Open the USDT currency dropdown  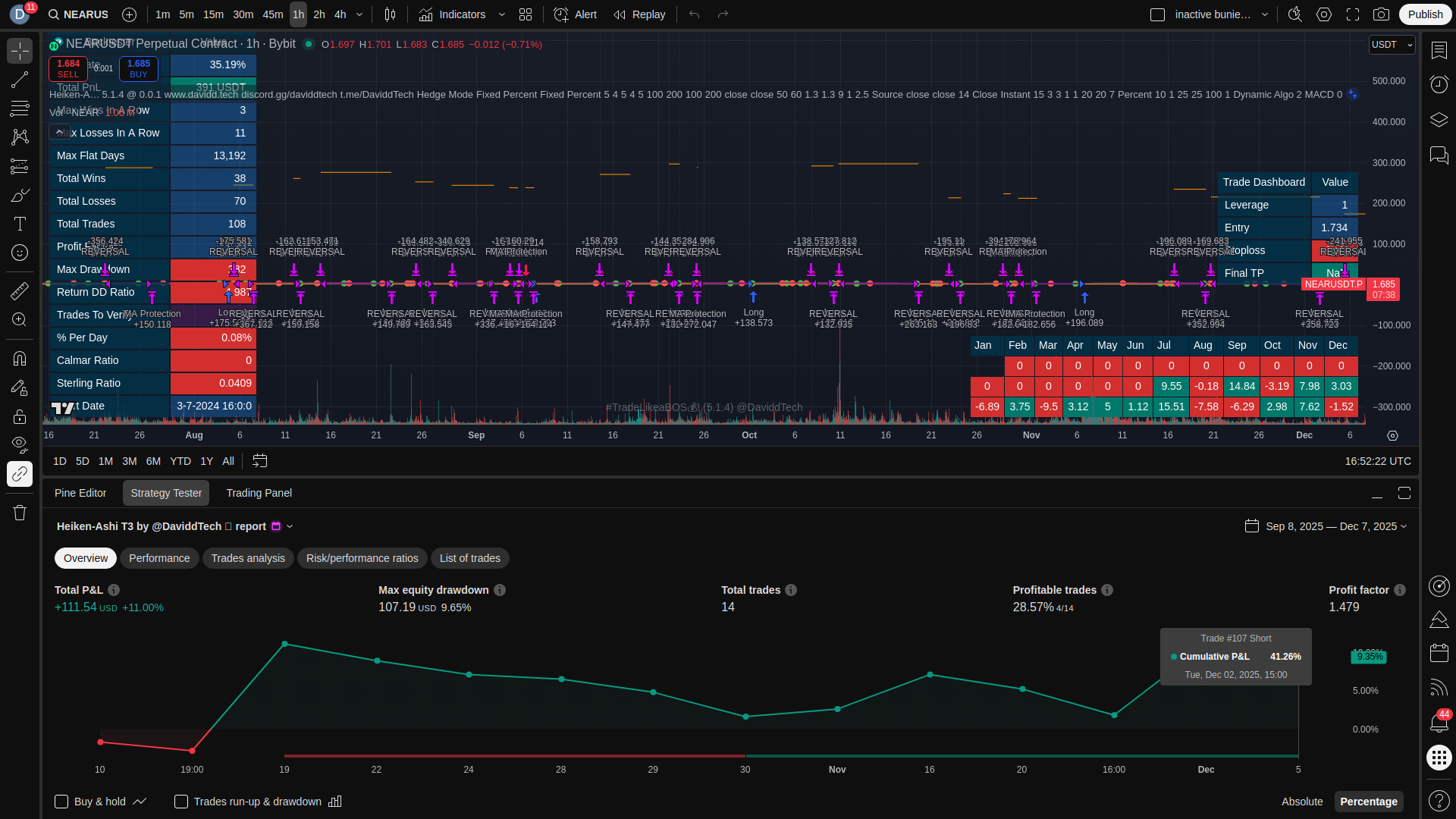1392,45
